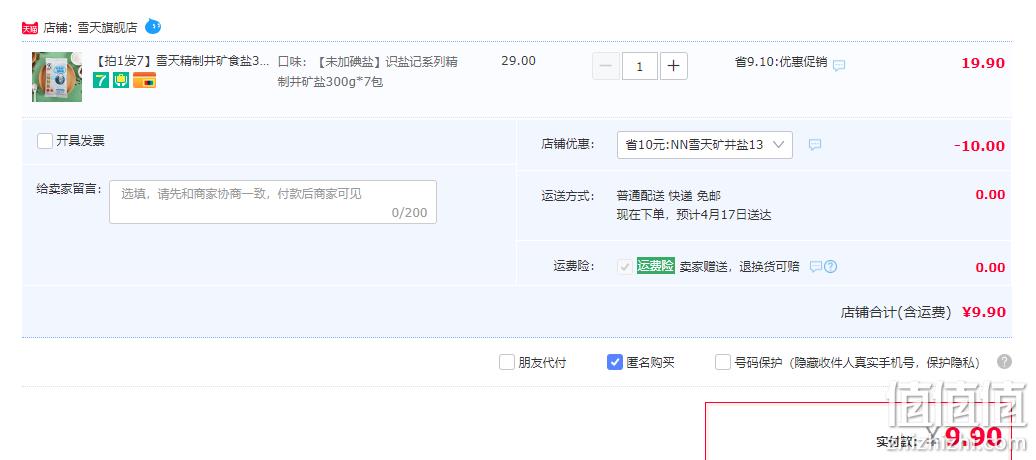Decrease the quantity with the minus button
Screen dimensions: 1036x460
(606, 66)
